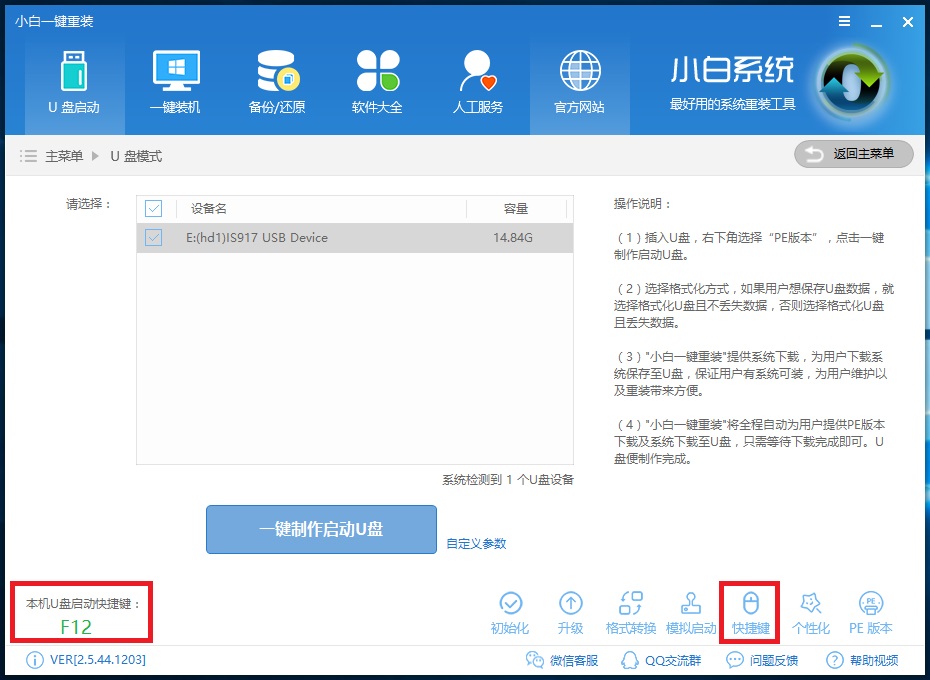Click the 返回主菜单 return button

(854, 154)
